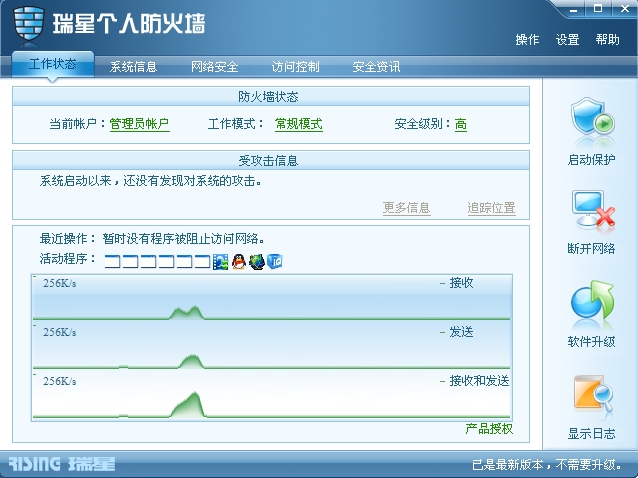Click the 系统启动以来 attack status text
Viewport: 638px width, 478px height.
coord(151,181)
